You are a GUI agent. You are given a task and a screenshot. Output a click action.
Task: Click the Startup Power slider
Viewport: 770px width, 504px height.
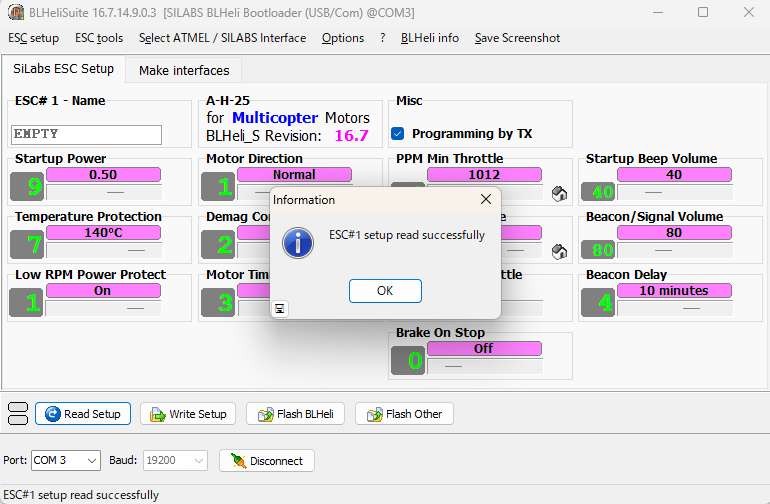pos(103,190)
